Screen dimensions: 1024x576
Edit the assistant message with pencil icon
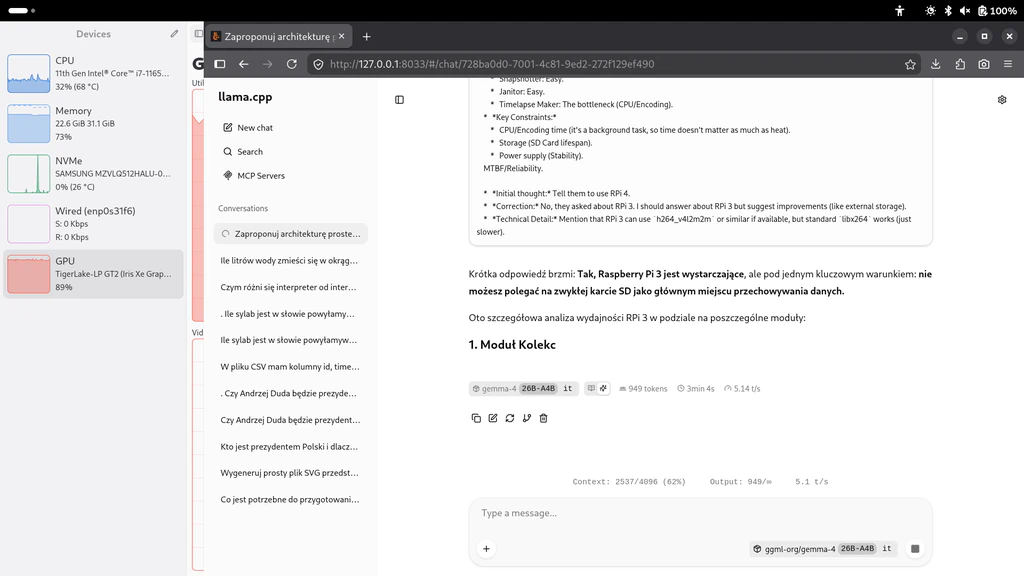point(493,418)
